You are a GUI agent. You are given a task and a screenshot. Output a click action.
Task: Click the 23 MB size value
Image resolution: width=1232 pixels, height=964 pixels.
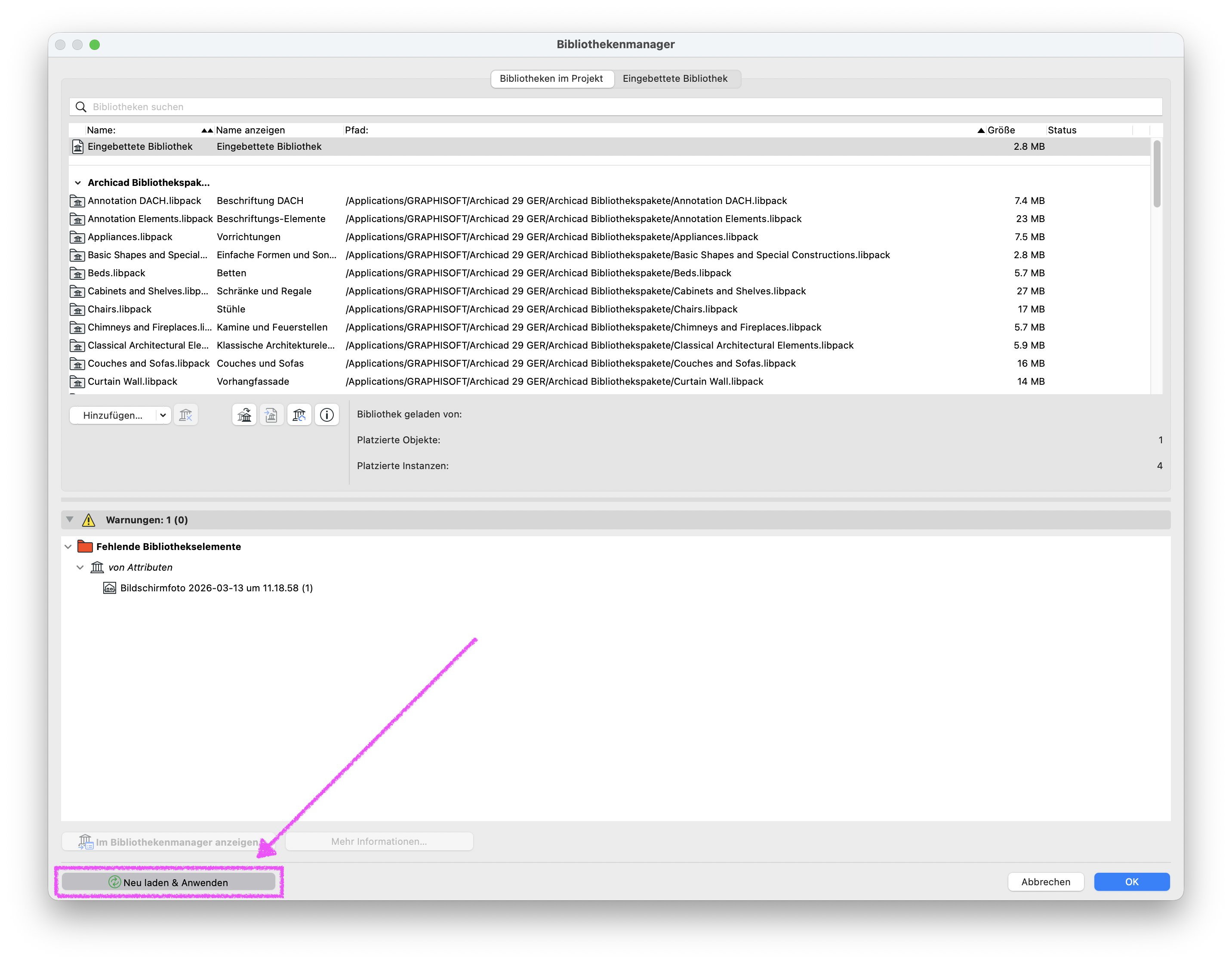pyautogui.click(x=1030, y=219)
